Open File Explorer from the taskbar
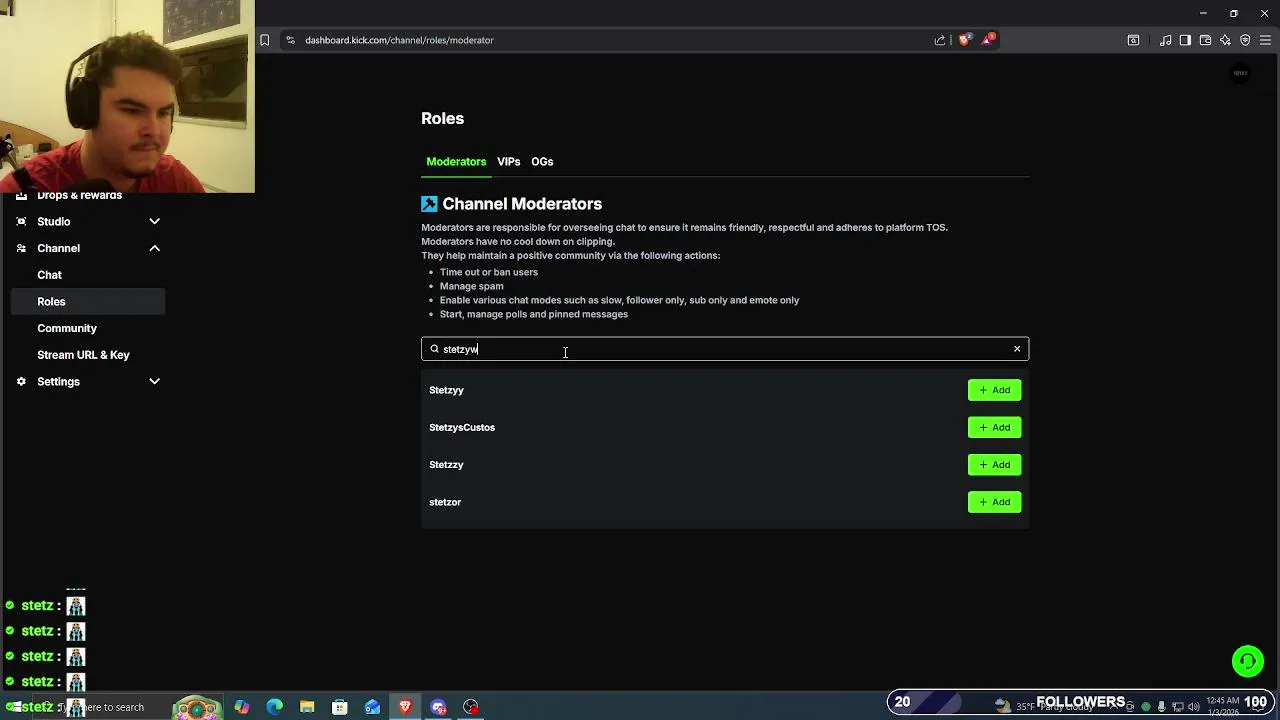The image size is (1280, 720). (x=307, y=707)
